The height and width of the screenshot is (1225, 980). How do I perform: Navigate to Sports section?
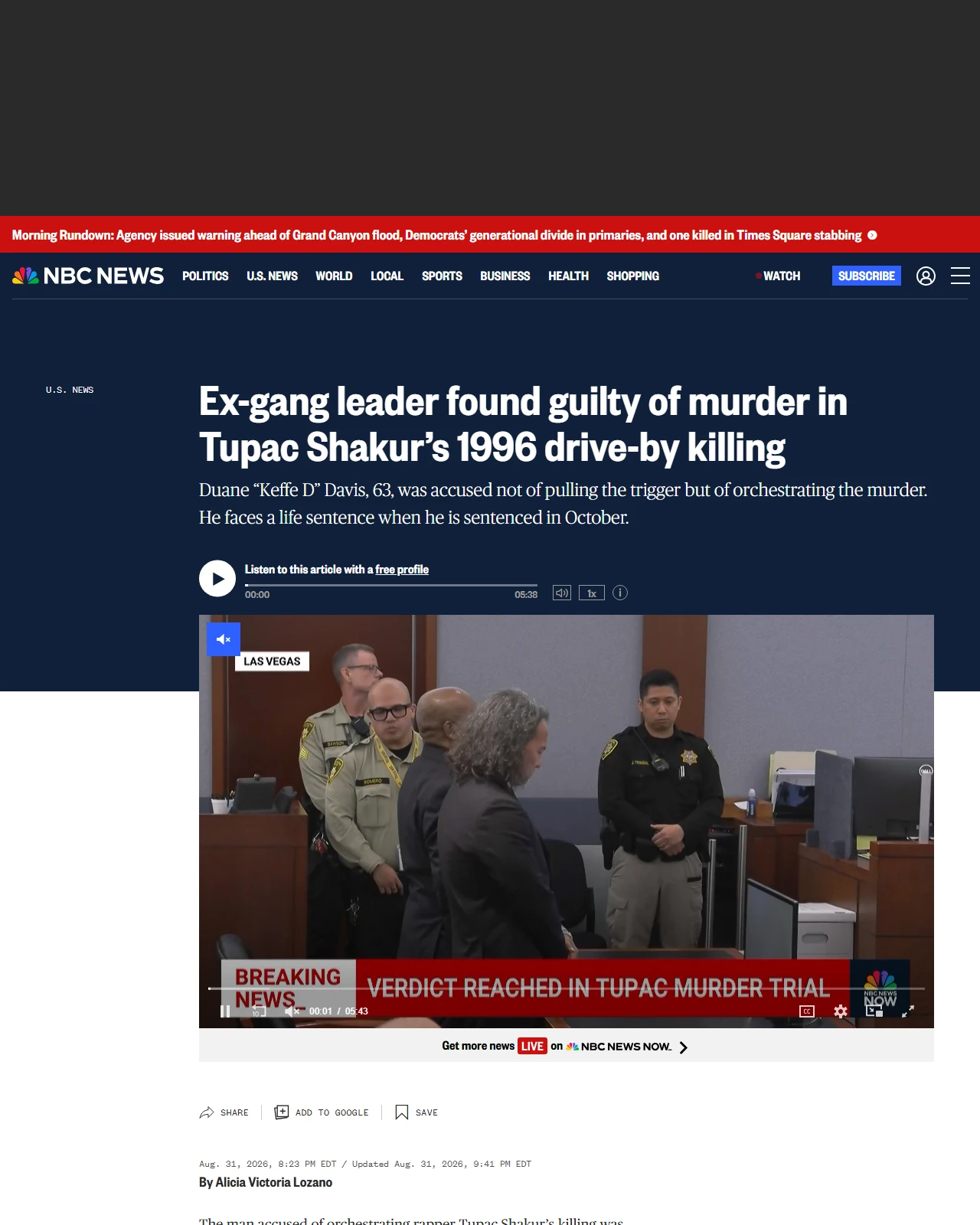tap(442, 276)
